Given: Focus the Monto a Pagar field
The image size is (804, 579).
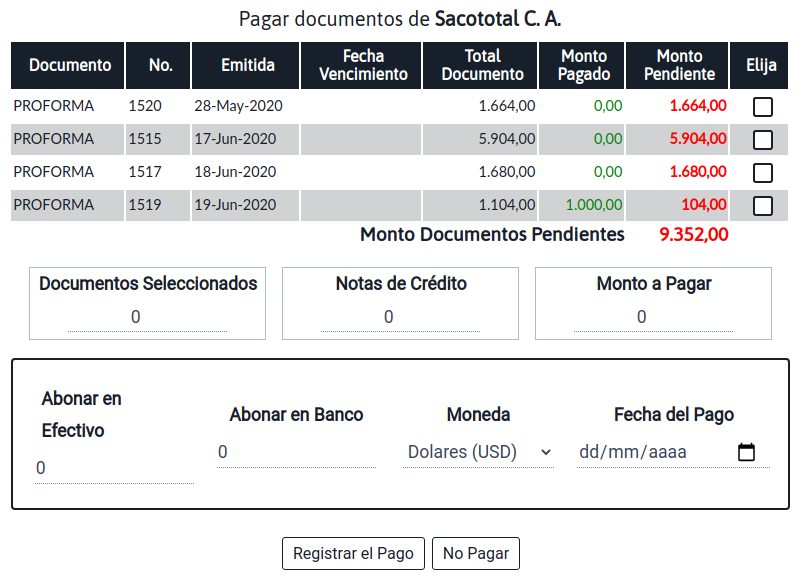Looking at the screenshot, I should 653,317.
